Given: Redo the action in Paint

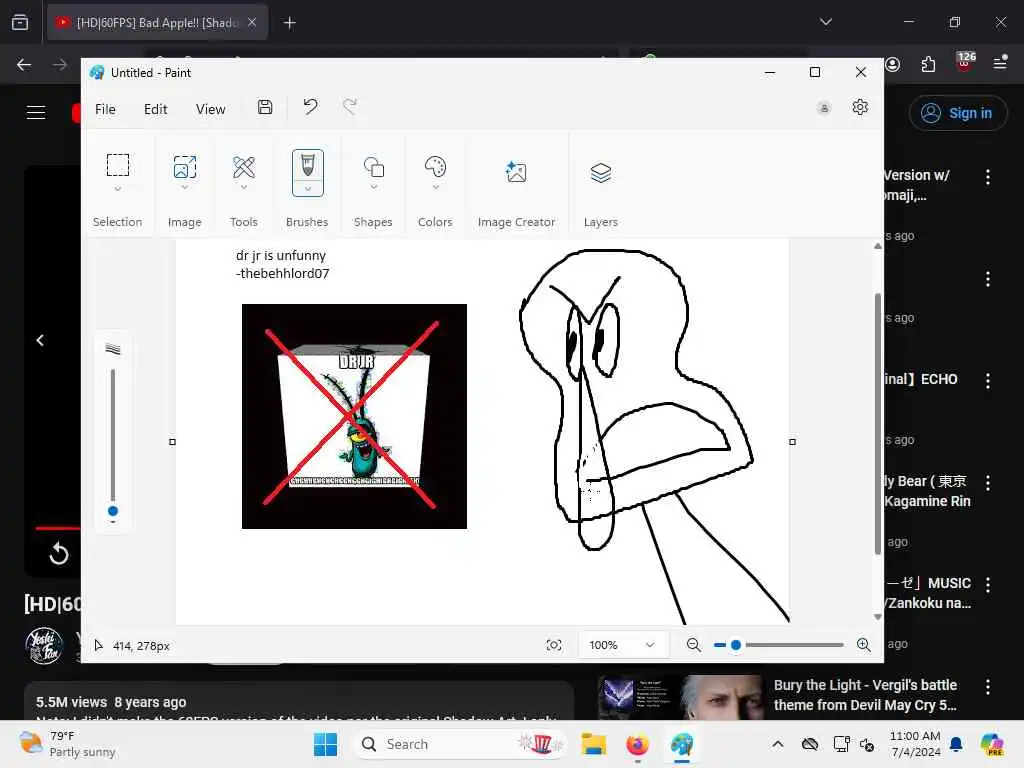Looking at the screenshot, I should 350,106.
